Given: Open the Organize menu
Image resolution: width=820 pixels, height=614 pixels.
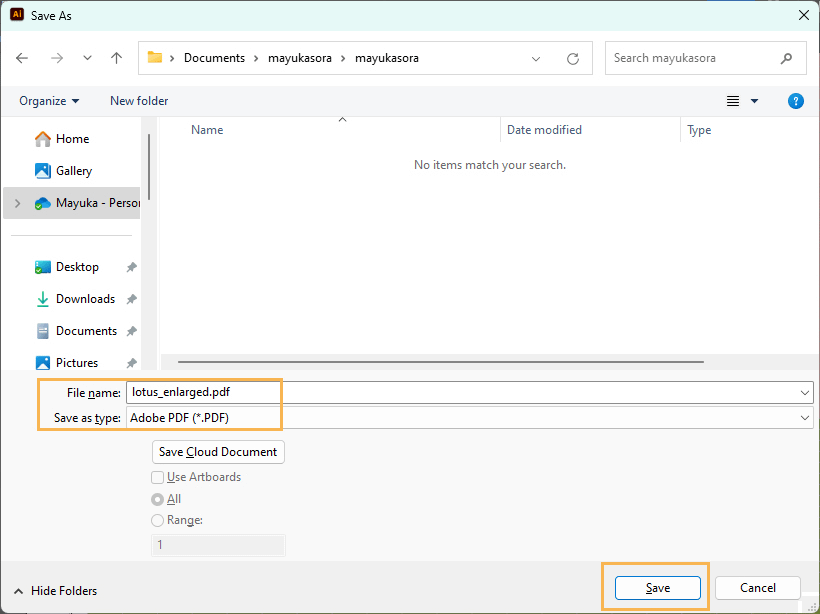Looking at the screenshot, I should point(49,101).
